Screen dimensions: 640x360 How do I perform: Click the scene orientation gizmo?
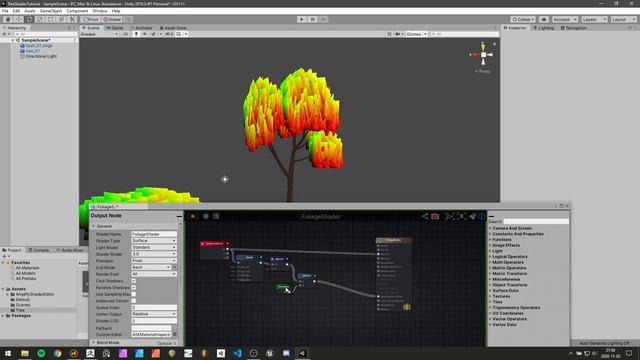(x=483, y=54)
